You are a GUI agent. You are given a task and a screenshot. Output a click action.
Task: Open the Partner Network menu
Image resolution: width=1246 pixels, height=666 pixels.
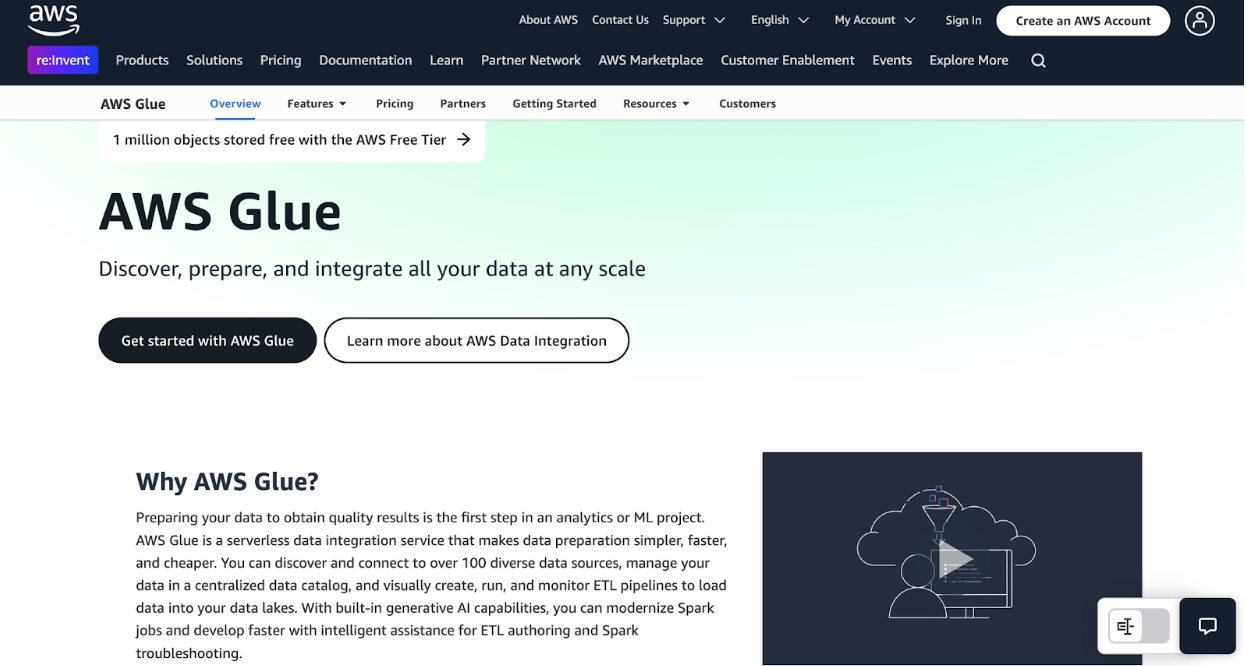pos(531,60)
